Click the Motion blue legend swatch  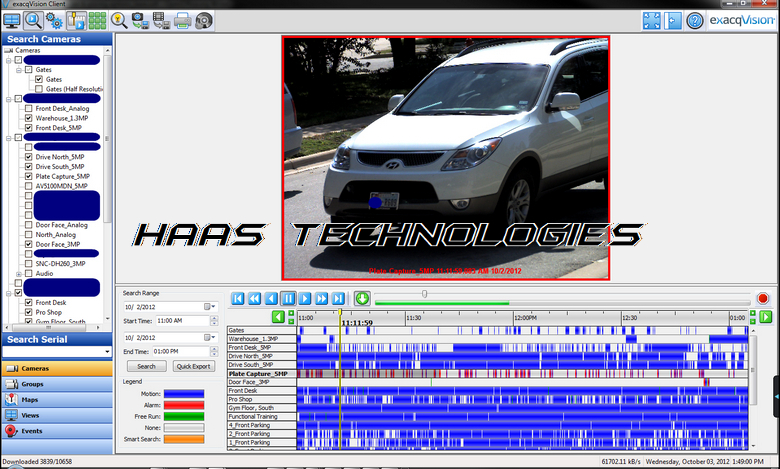click(x=184, y=394)
